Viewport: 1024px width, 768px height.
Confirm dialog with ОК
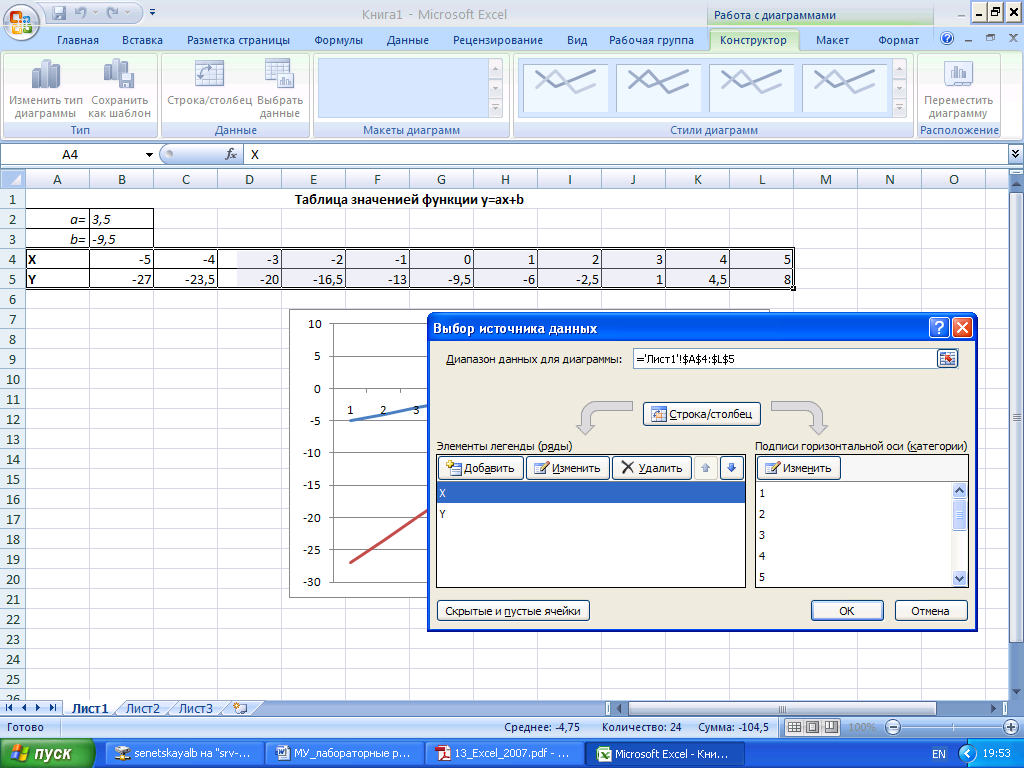(x=847, y=611)
